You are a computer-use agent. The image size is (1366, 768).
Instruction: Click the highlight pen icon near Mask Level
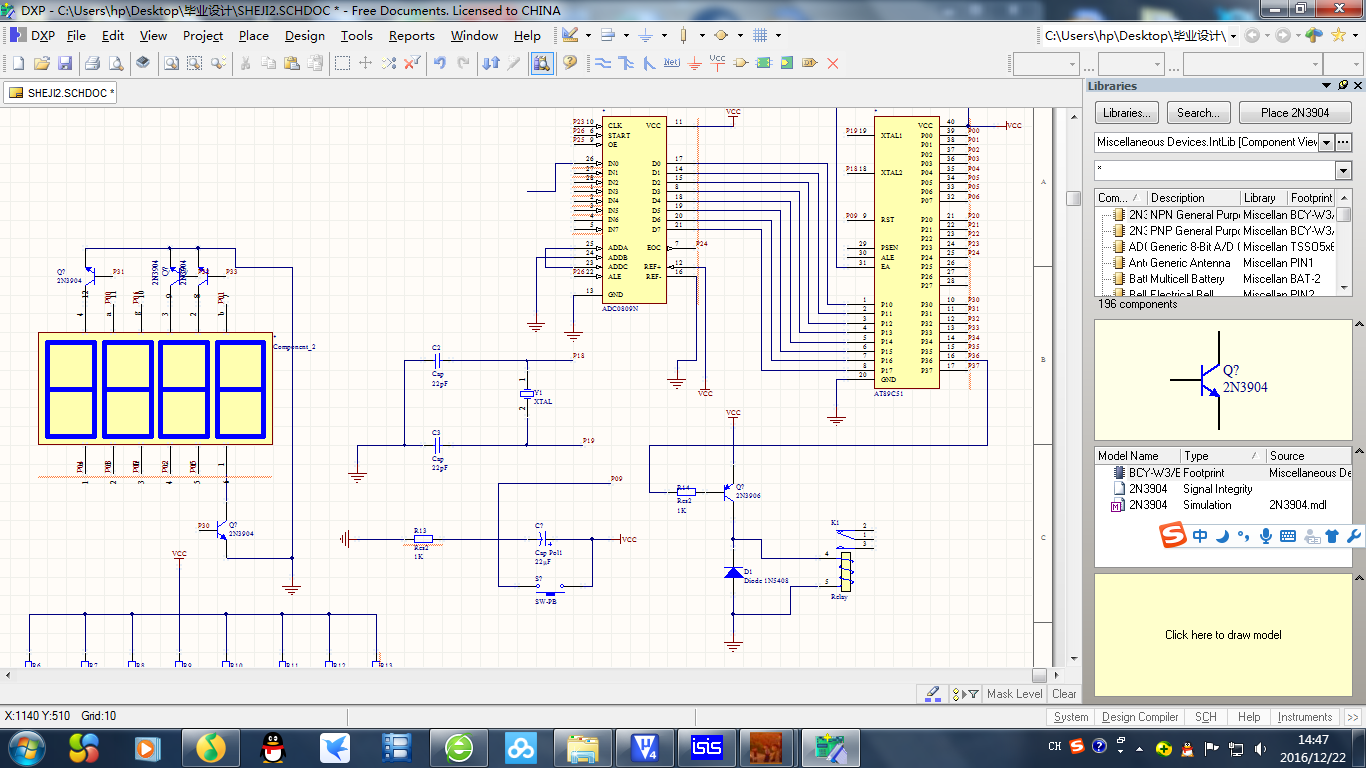pos(932,693)
